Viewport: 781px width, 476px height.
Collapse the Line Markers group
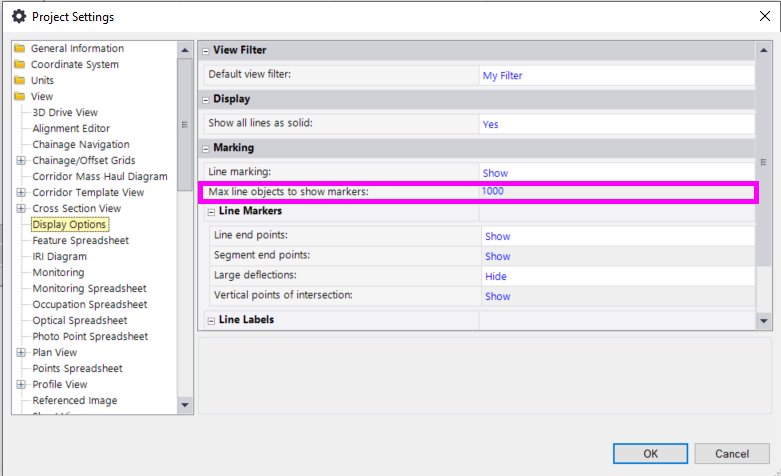pos(211,212)
